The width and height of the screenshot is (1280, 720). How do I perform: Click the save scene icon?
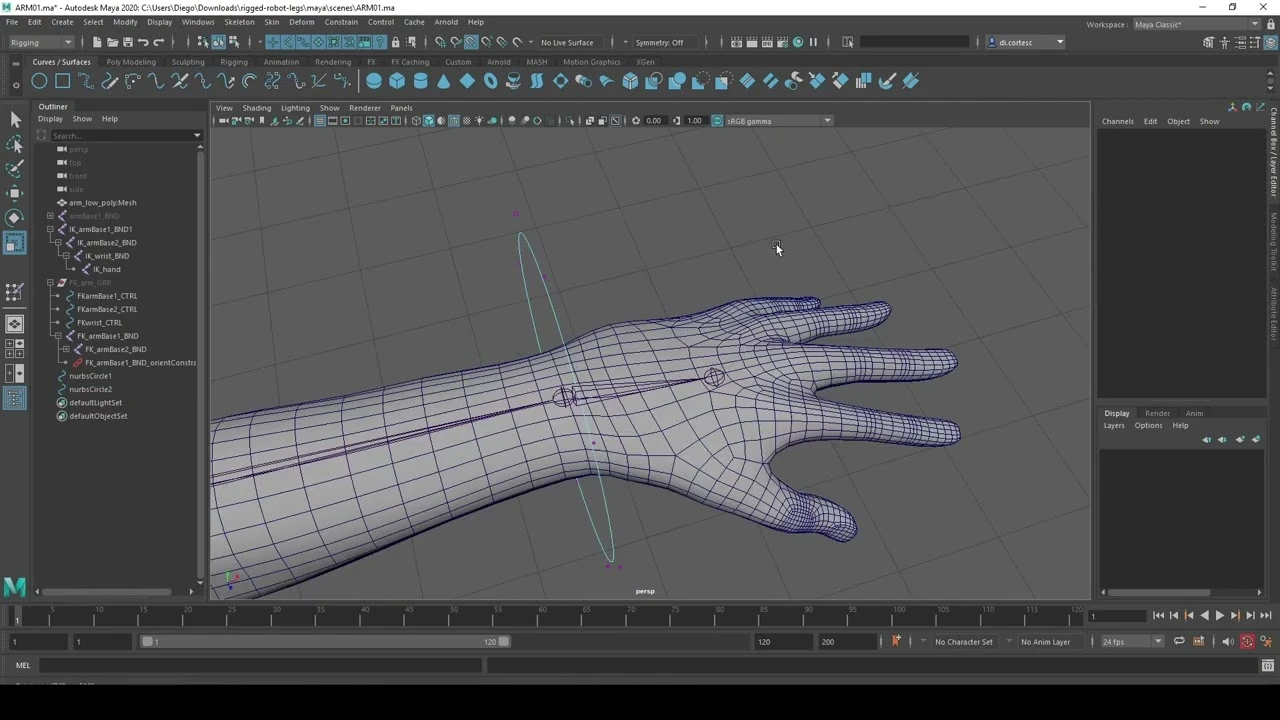(127, 42)
